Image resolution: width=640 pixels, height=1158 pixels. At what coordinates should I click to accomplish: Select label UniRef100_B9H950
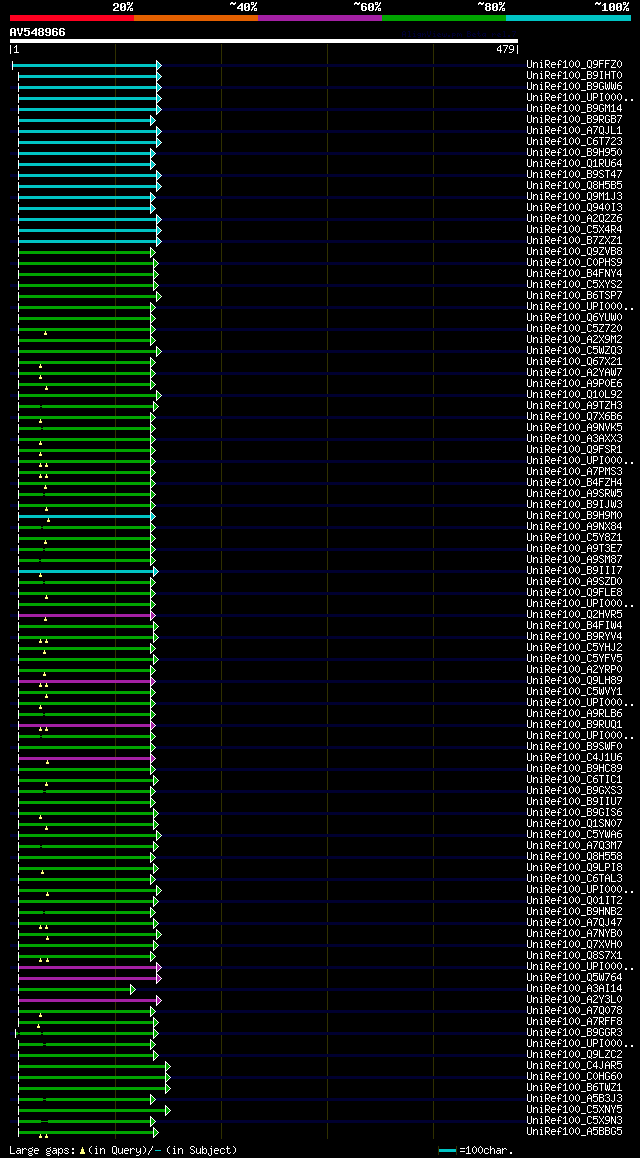[574, 153]
